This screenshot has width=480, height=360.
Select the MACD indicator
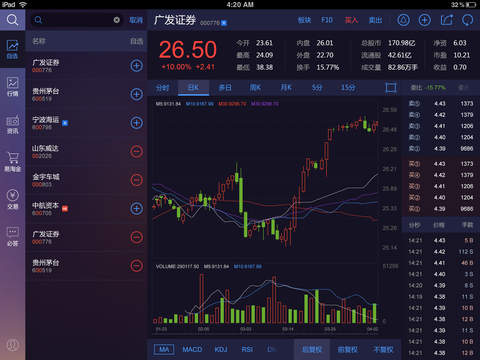[x=192, y=349]
